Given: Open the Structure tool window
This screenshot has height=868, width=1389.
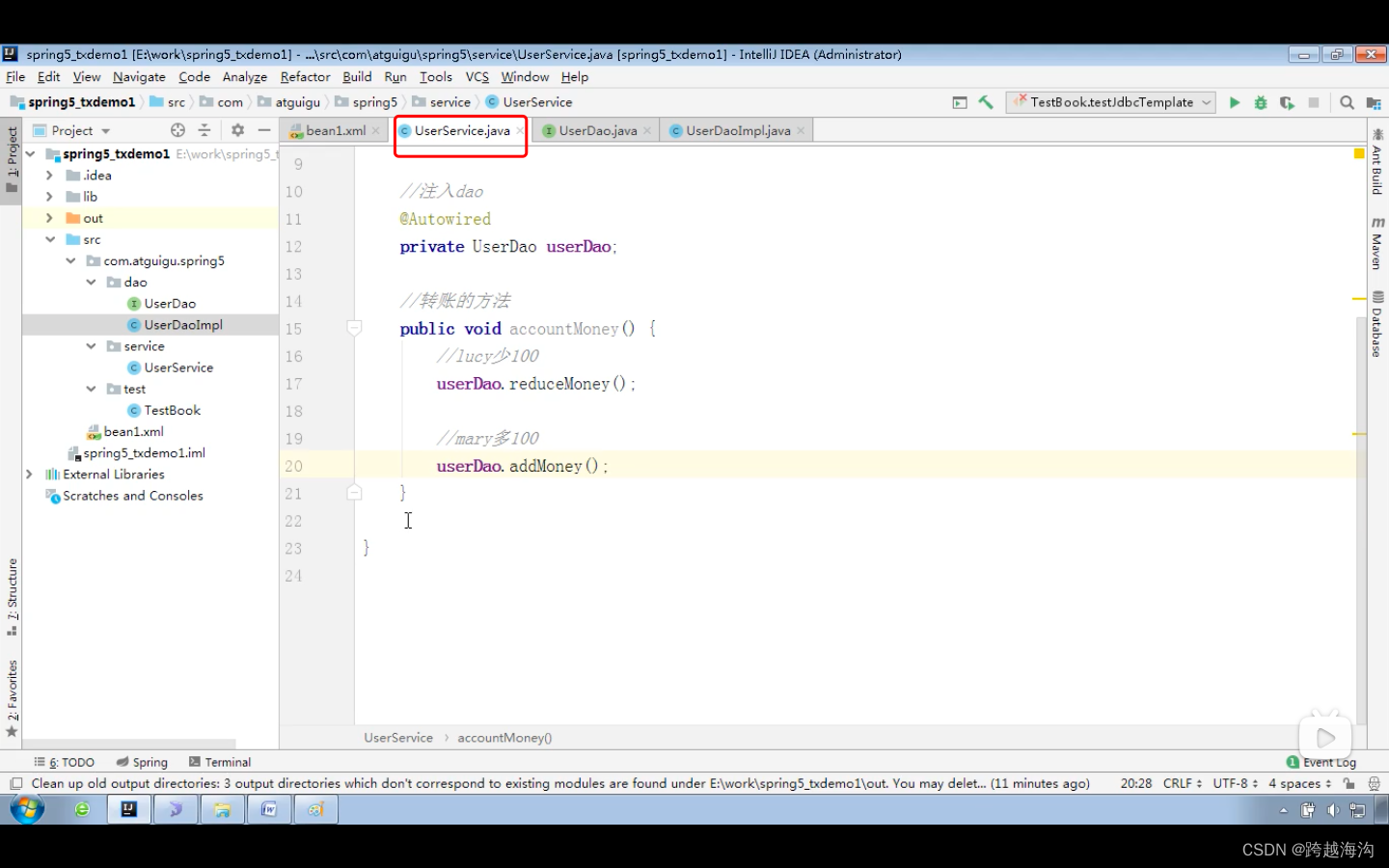Looking at the screenshot, I should point(12,596).
